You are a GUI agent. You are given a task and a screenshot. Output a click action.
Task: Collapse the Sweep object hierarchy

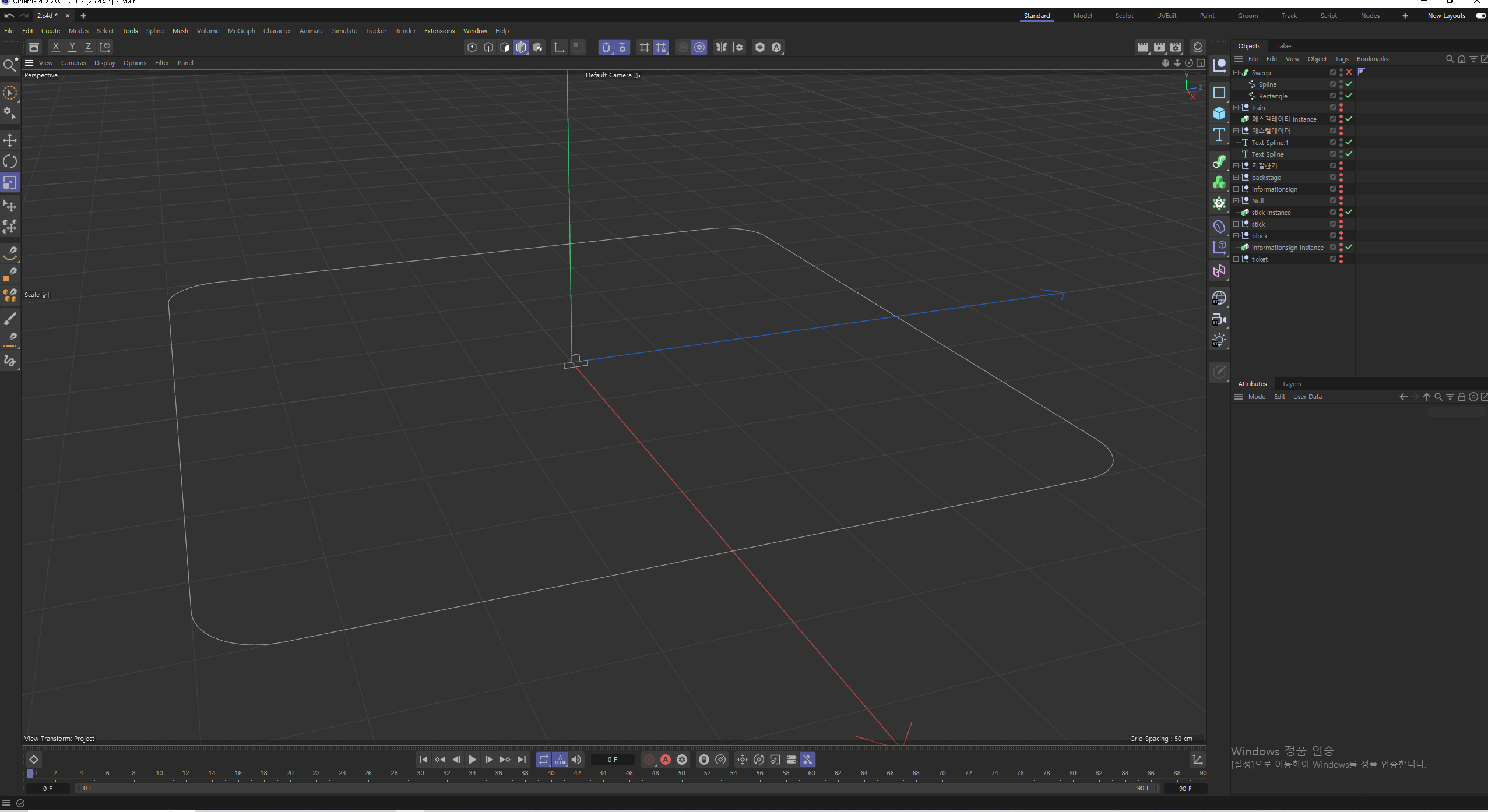coord(1236,73)
